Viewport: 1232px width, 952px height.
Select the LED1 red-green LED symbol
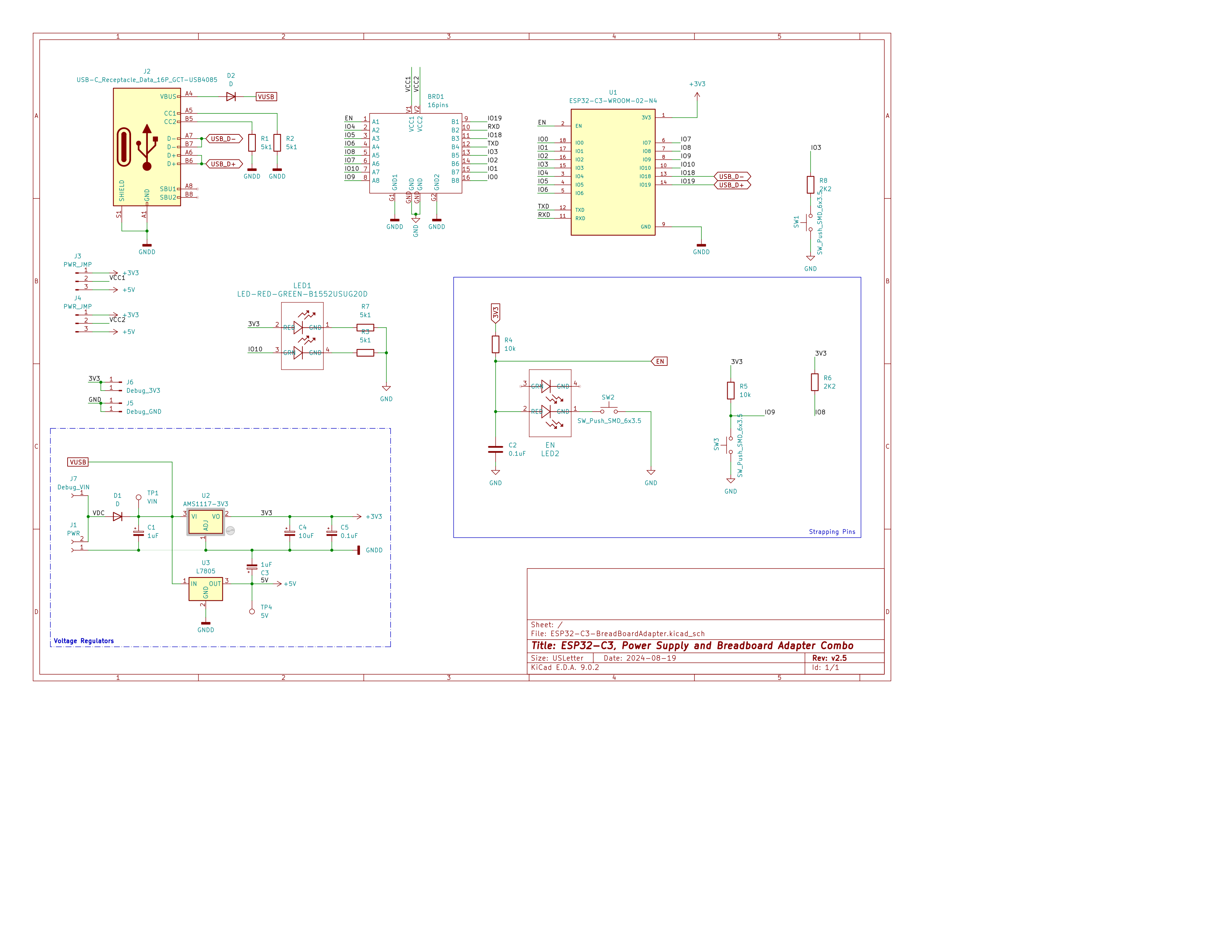click(302, 336)
